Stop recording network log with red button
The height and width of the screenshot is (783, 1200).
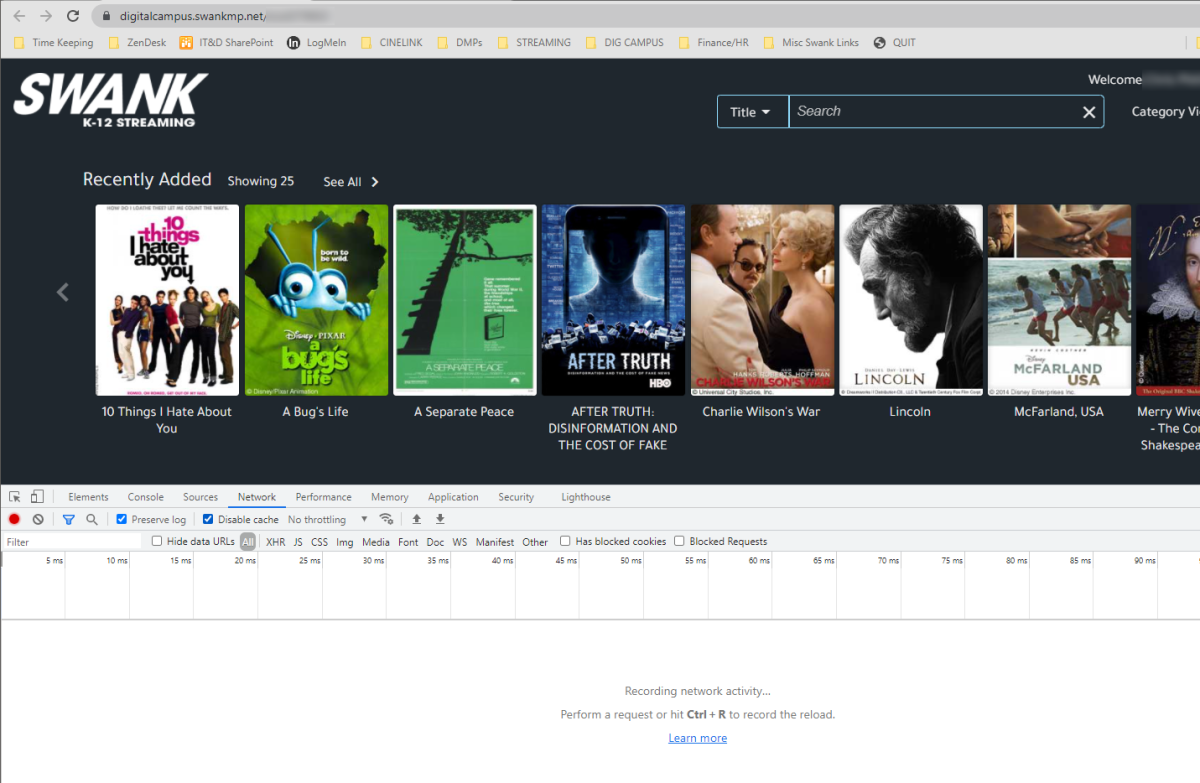coord(14,519)
